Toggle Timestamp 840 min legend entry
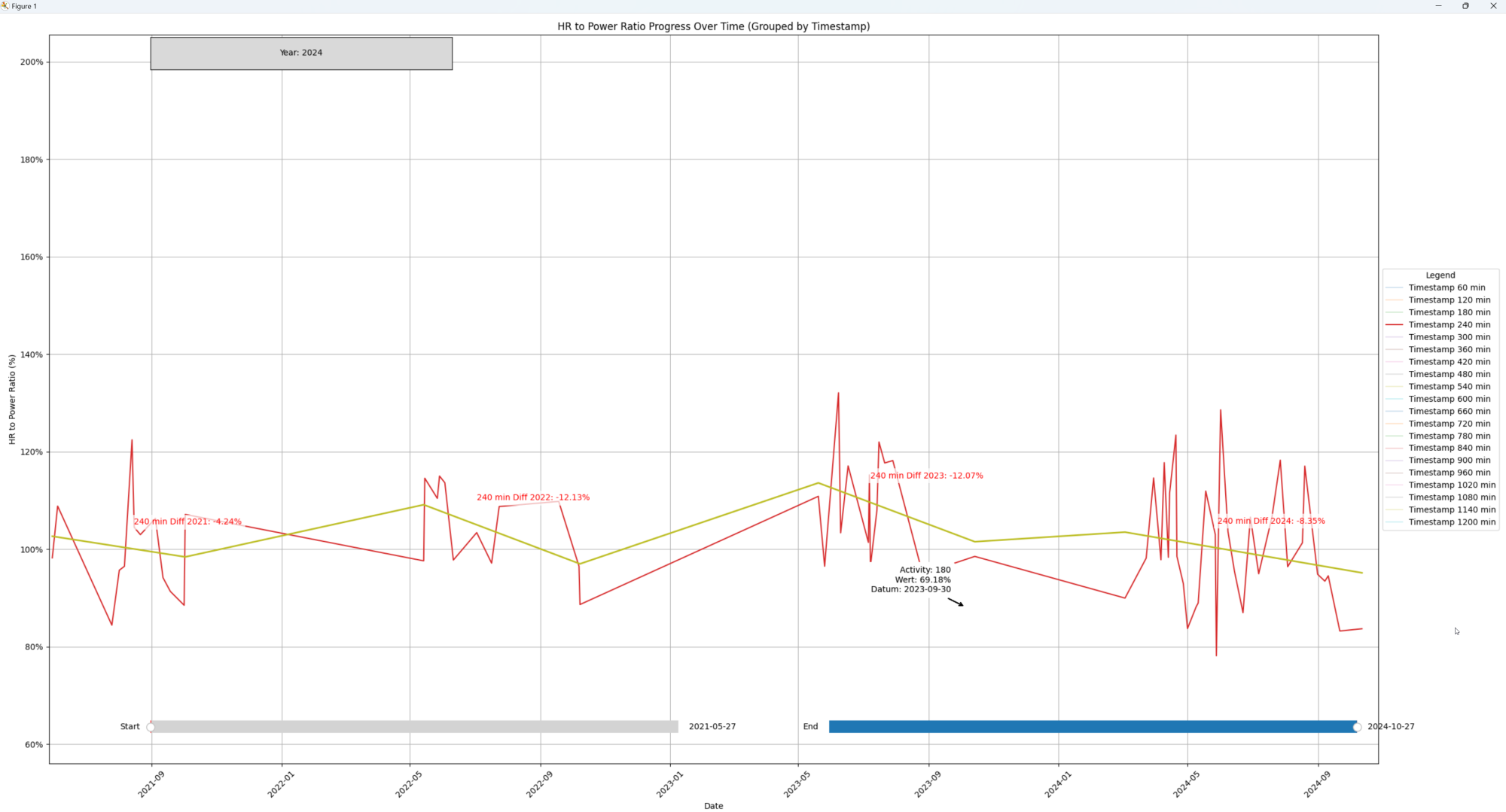 click(x=1437, y=448)
